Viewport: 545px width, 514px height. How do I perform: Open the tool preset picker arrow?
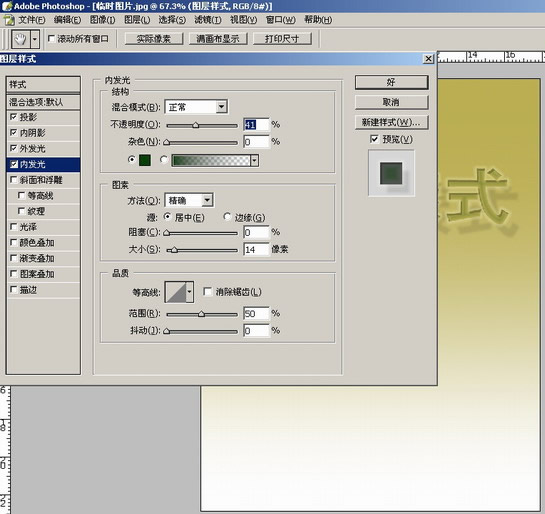(35, 39)
